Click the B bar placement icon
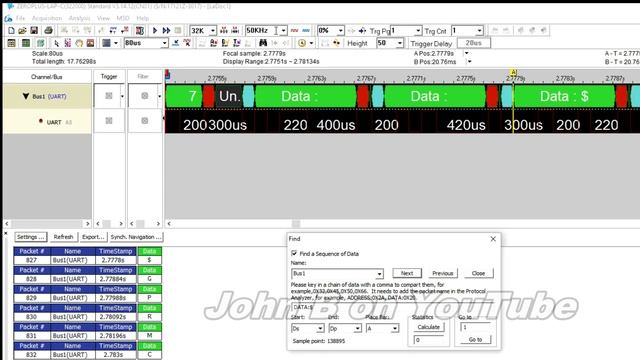 point(225,43)
